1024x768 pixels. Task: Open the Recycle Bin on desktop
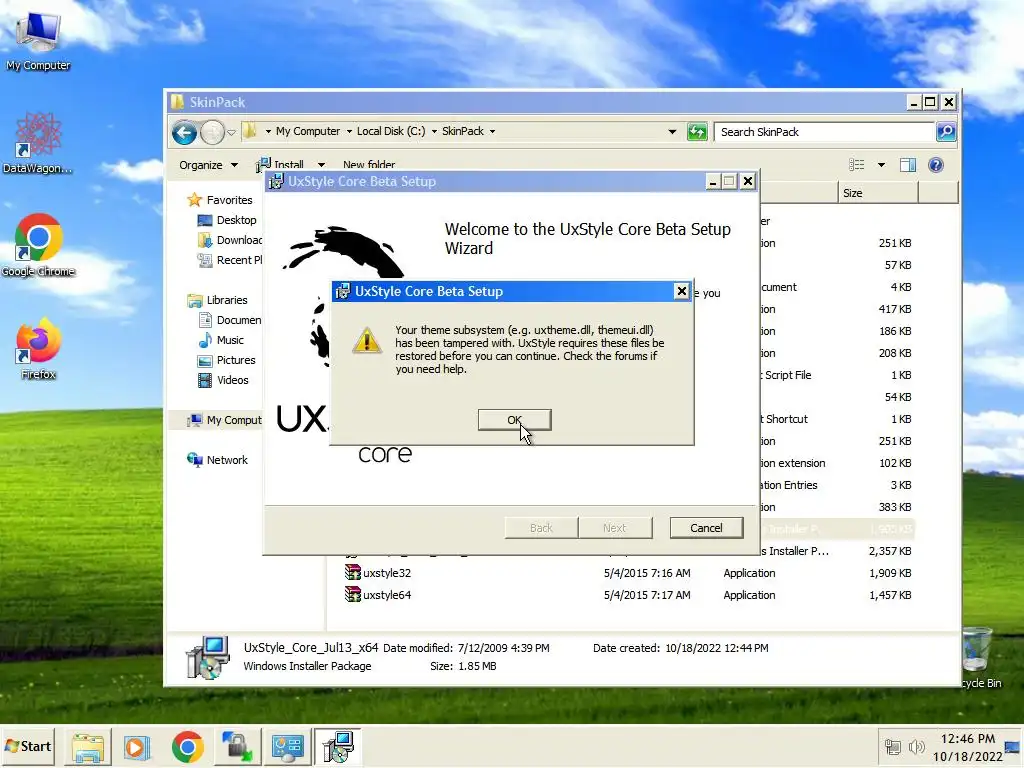click(x=979, y=656)
